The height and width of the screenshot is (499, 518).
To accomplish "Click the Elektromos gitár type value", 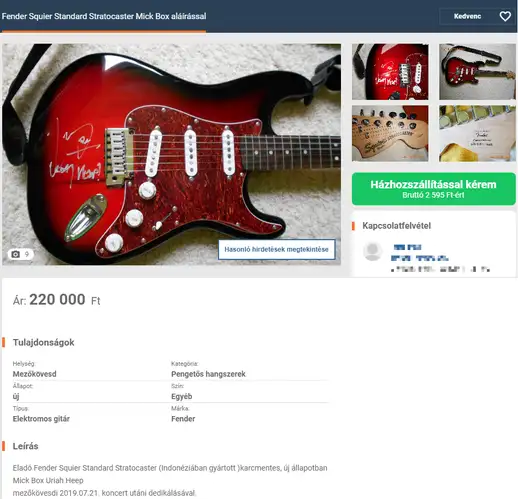I will pos(41,419).
